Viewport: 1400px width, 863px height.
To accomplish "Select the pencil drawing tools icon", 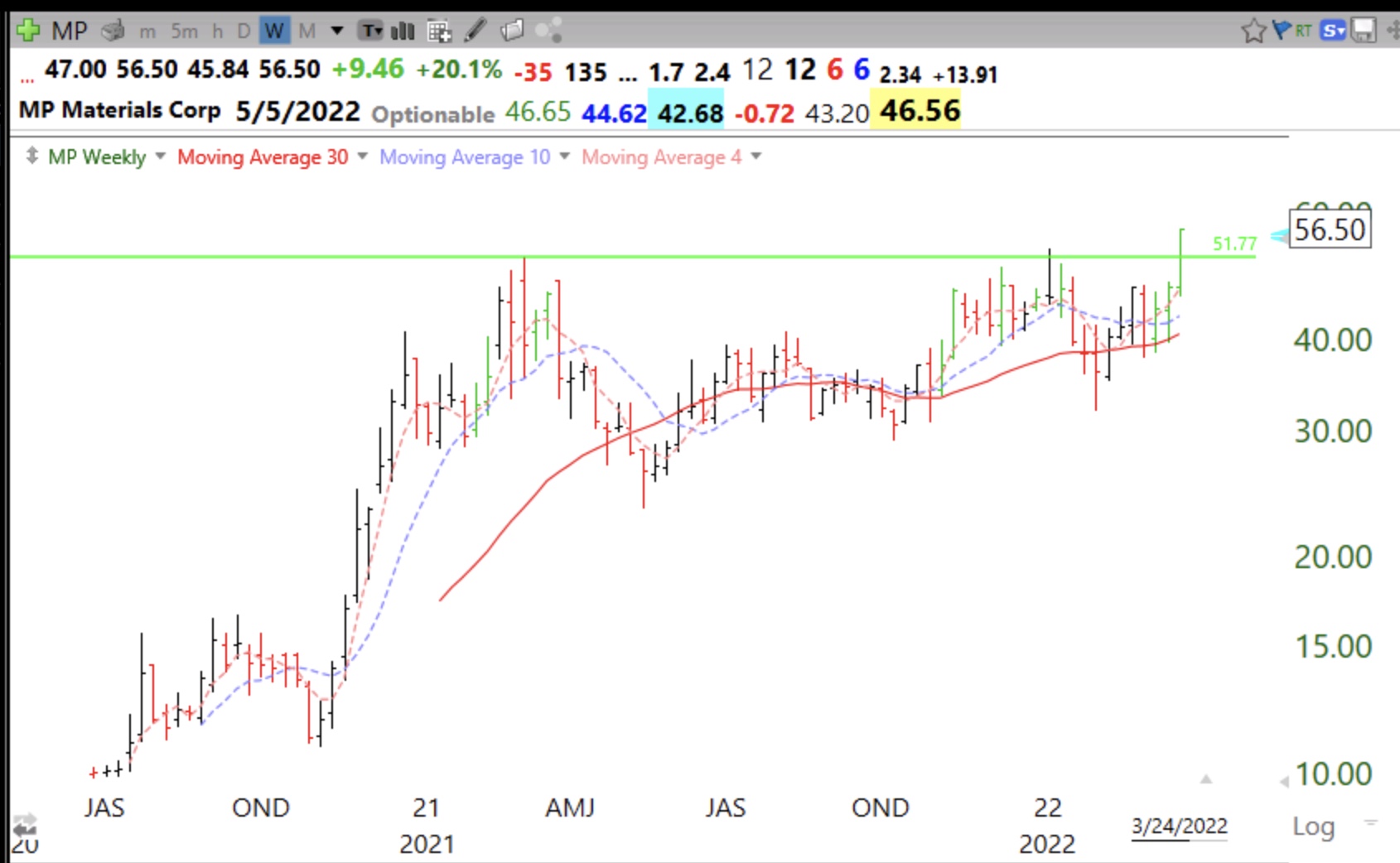I will pos(476,31).
